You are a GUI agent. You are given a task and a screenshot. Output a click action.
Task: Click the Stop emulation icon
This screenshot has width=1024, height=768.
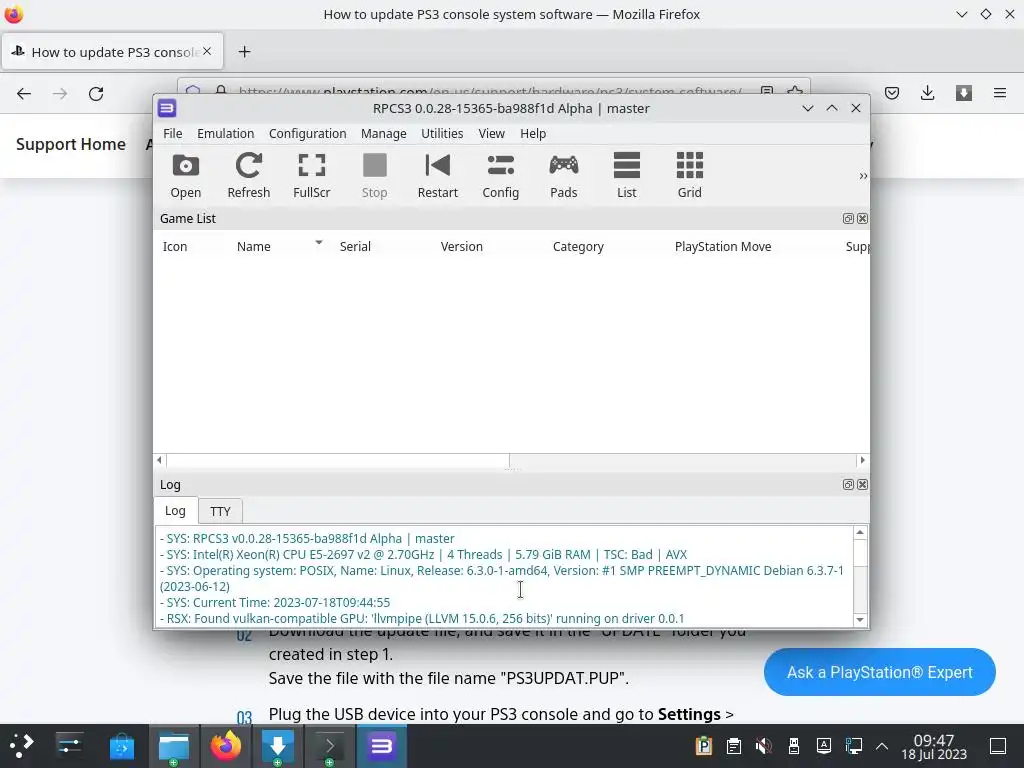click(x=374, y=175)
